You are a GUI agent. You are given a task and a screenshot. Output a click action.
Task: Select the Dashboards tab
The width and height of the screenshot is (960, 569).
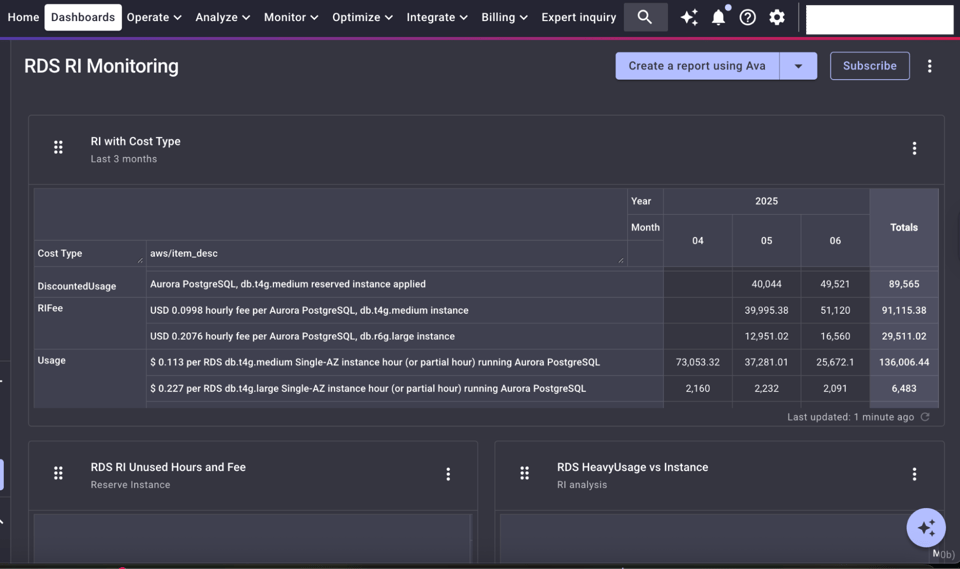(x=83, y=17)
